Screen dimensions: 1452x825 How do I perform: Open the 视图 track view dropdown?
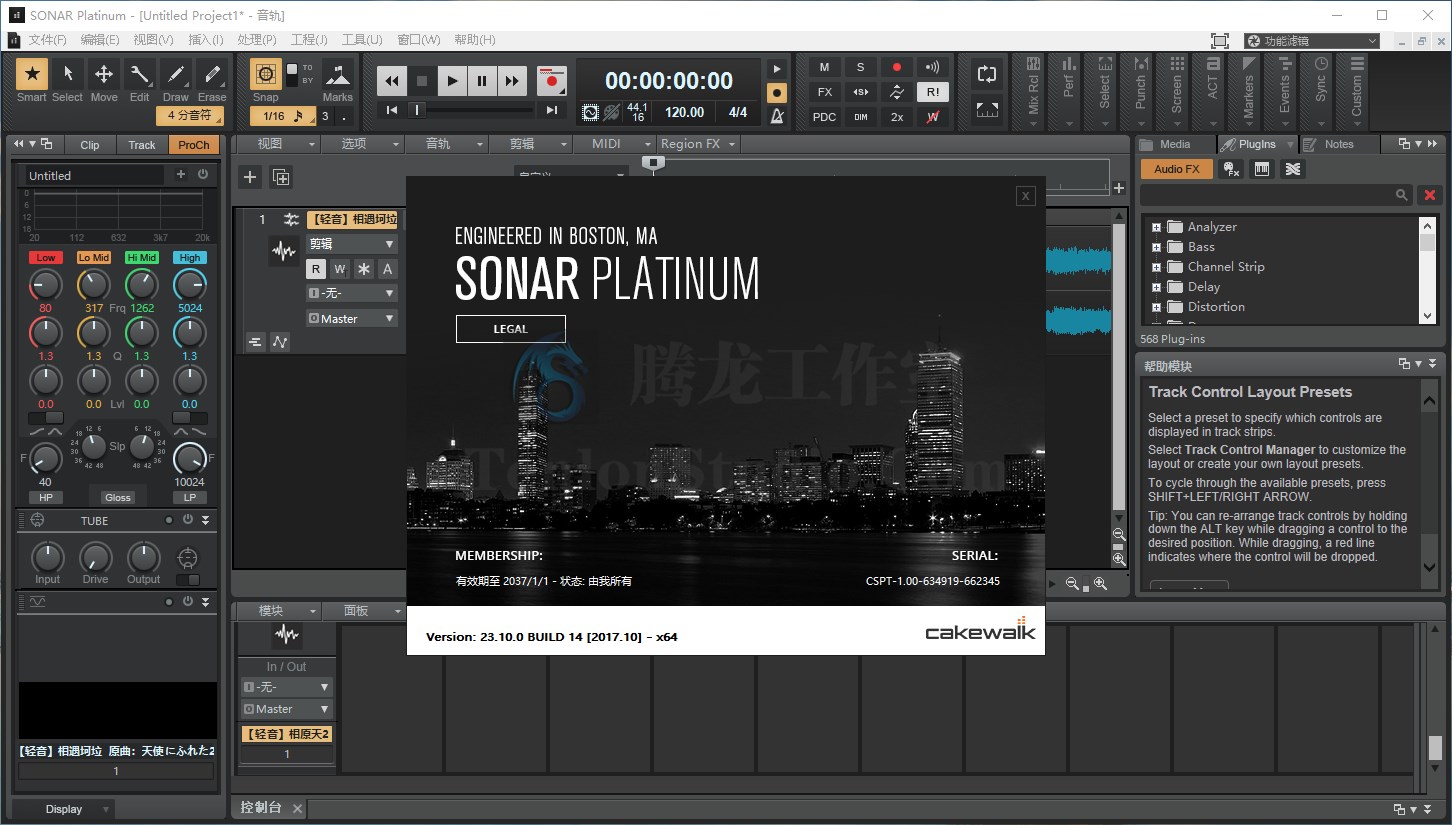277,144
